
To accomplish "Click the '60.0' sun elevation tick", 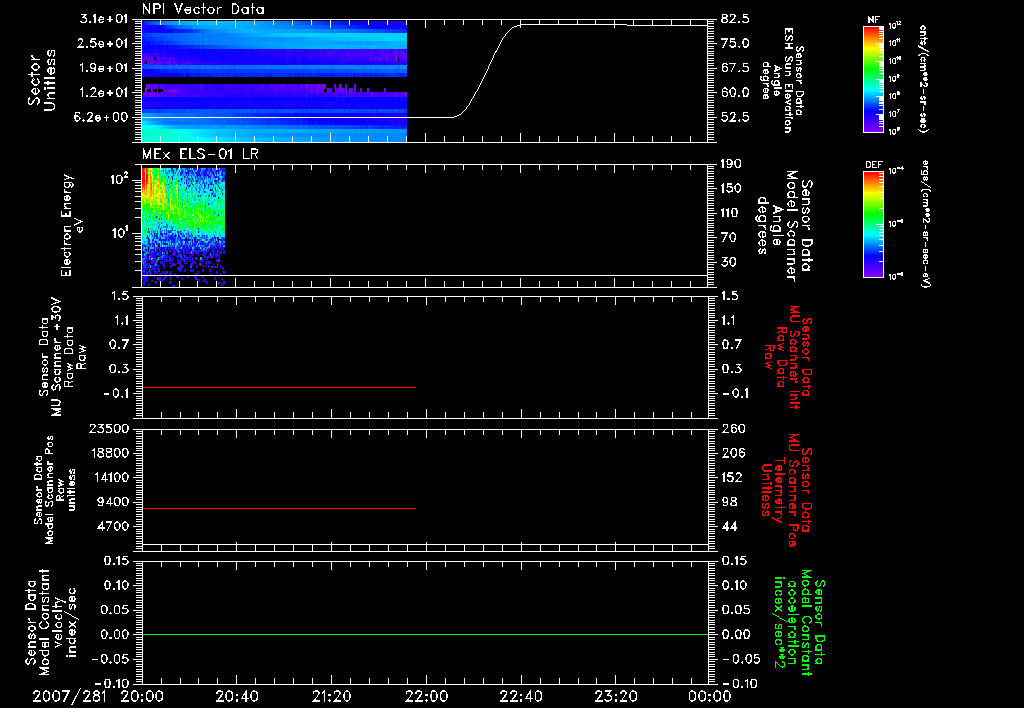I will pos(735,93).
